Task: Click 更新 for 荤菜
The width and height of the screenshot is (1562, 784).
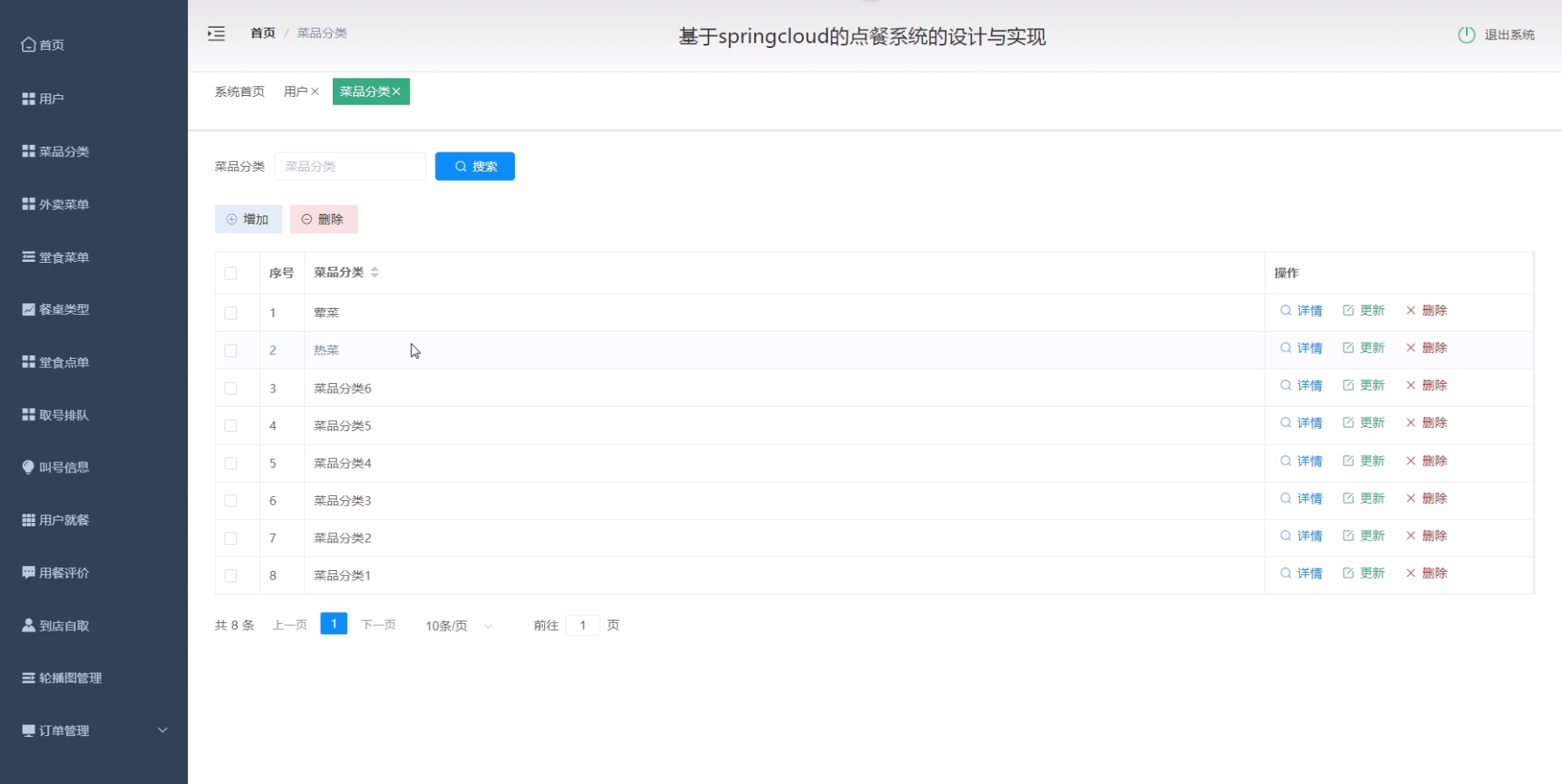Action: (x=1363, y=311)
